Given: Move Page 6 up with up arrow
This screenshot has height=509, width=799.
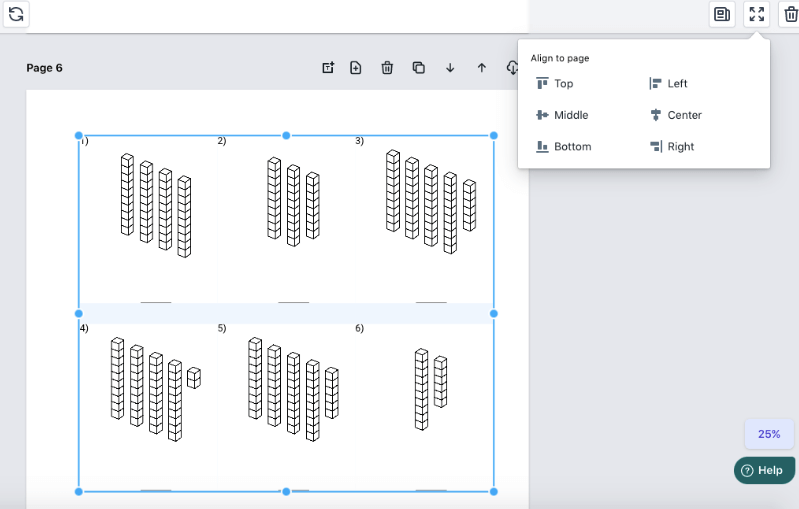Looking at the screenshot, I should (x=482, y=67).
